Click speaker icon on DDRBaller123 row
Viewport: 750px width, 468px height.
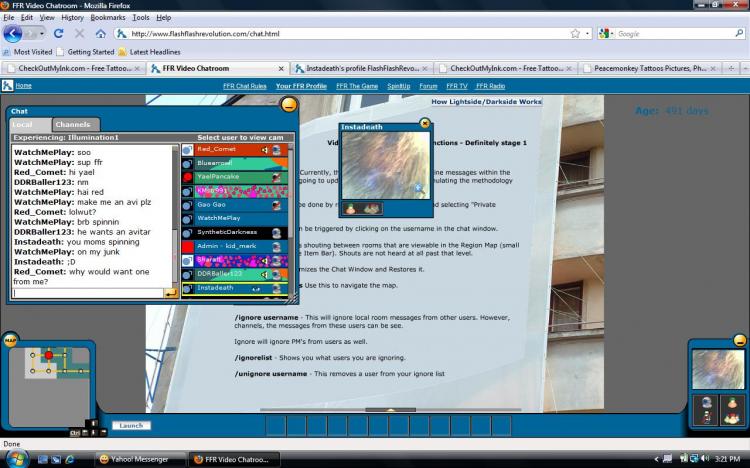click(265, 275)
